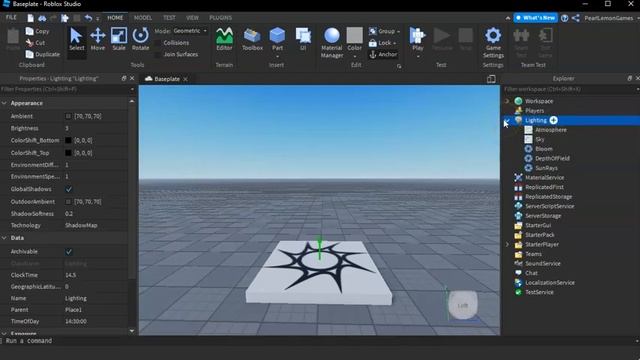Image resolution: width=640 pixels, height=360 pixels.
Task: Click the Ambient color swatch
Action: pos(68,116)
